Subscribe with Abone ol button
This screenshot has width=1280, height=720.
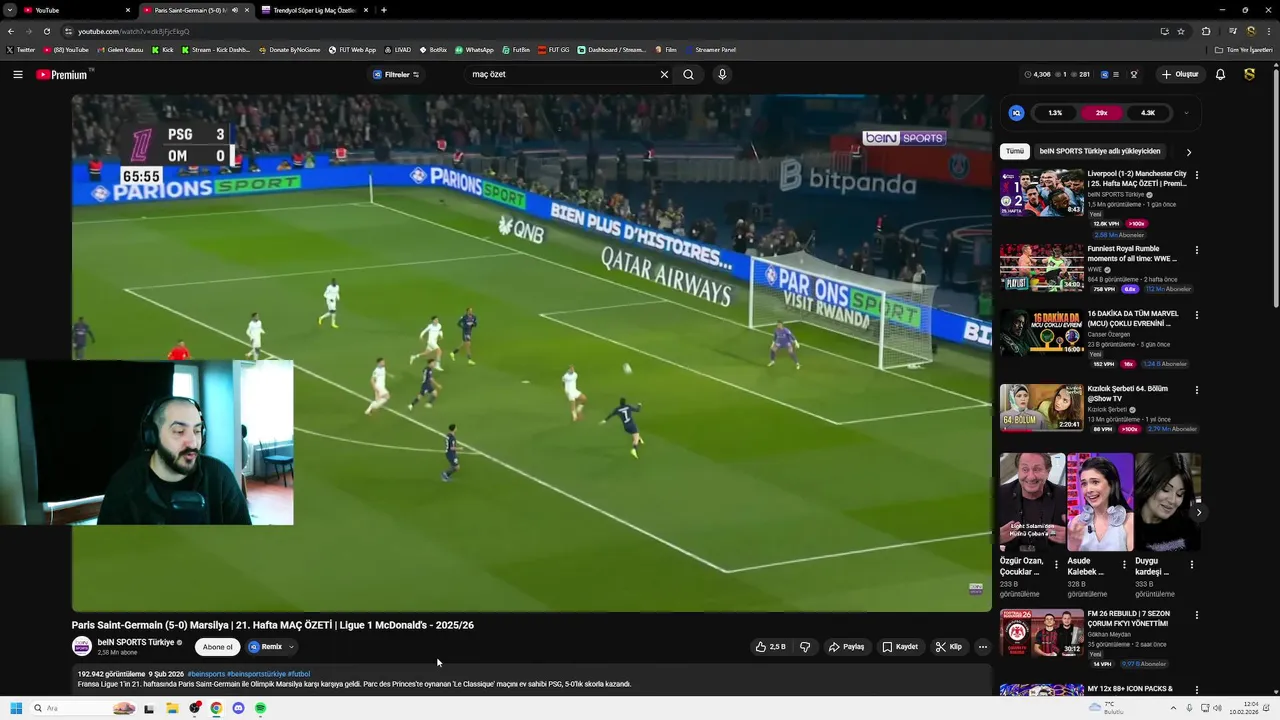tap(217, 647)
